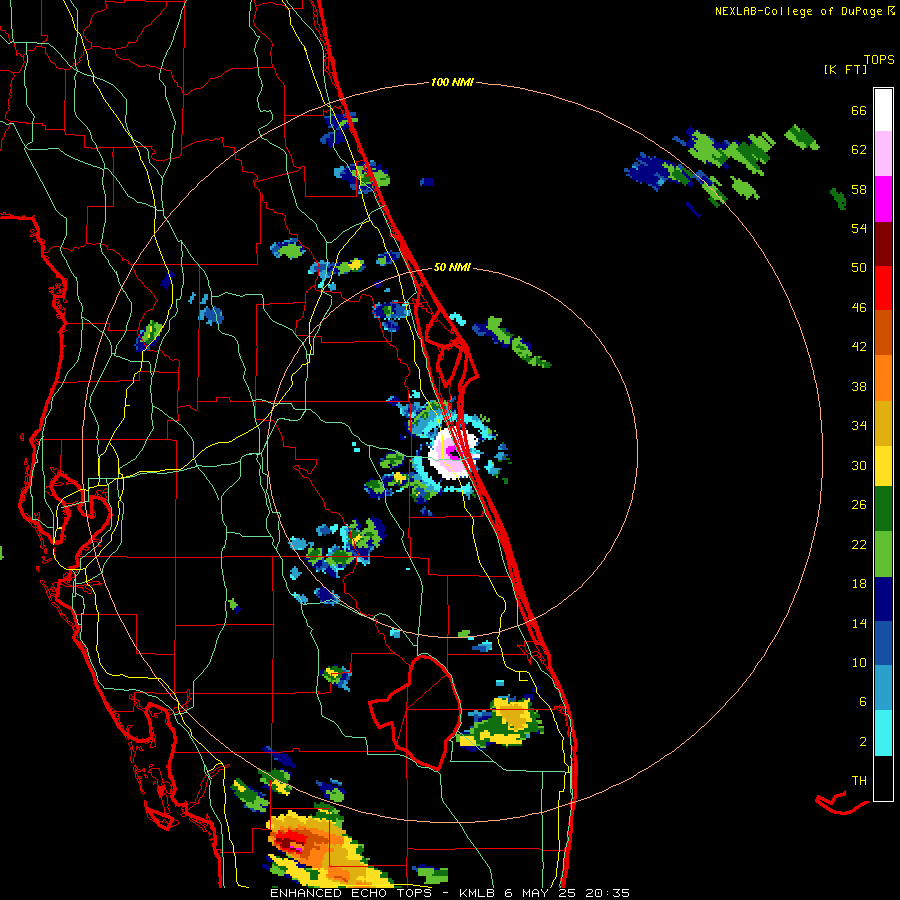This screenshot has height=900, width=900.
Task: Click the white echo top core at radar center
Action: pos(454,455)
